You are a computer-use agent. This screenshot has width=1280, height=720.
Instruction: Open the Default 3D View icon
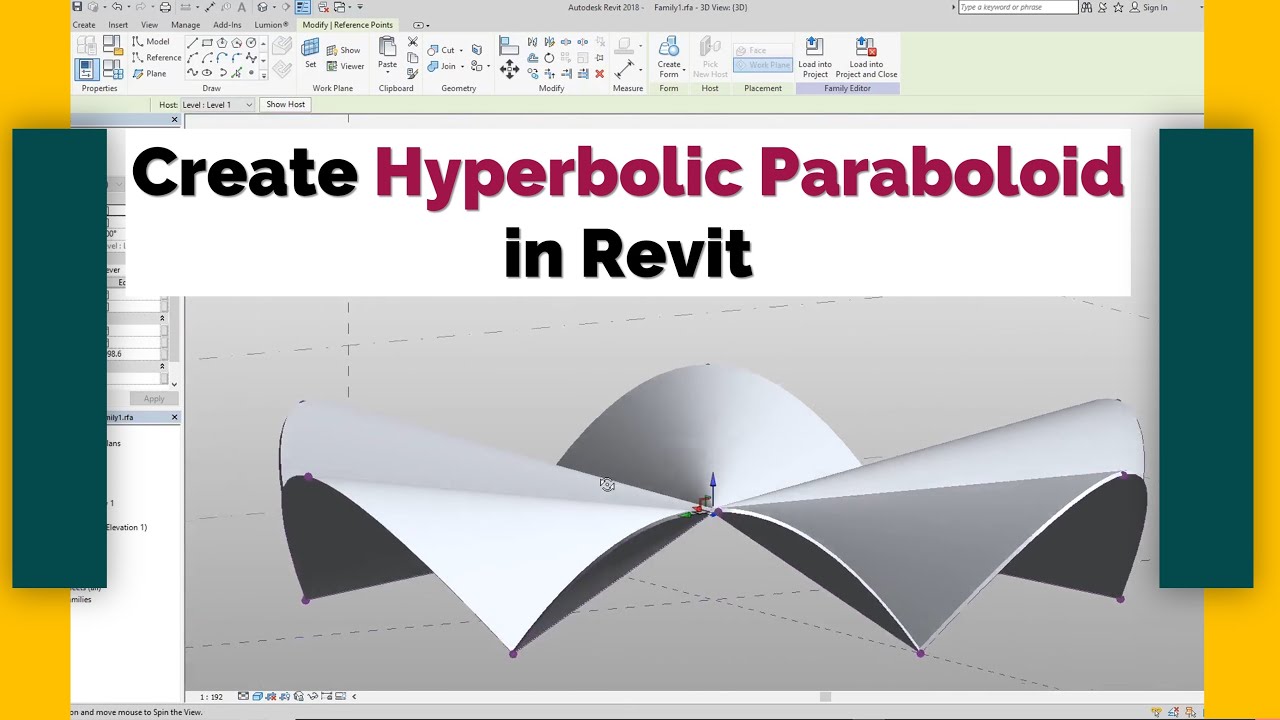(262, 6)
